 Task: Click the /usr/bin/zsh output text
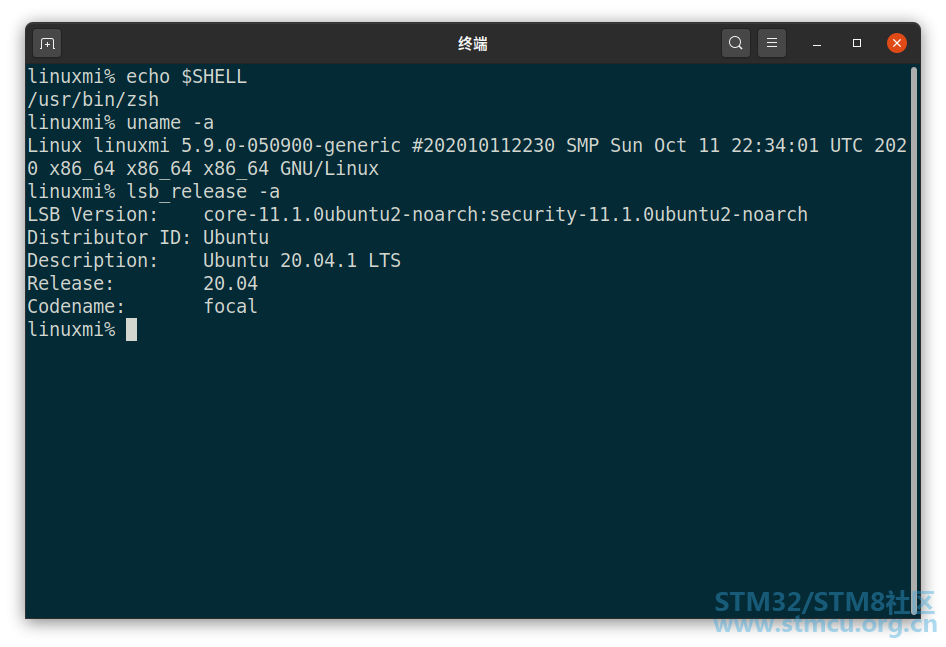94,100
